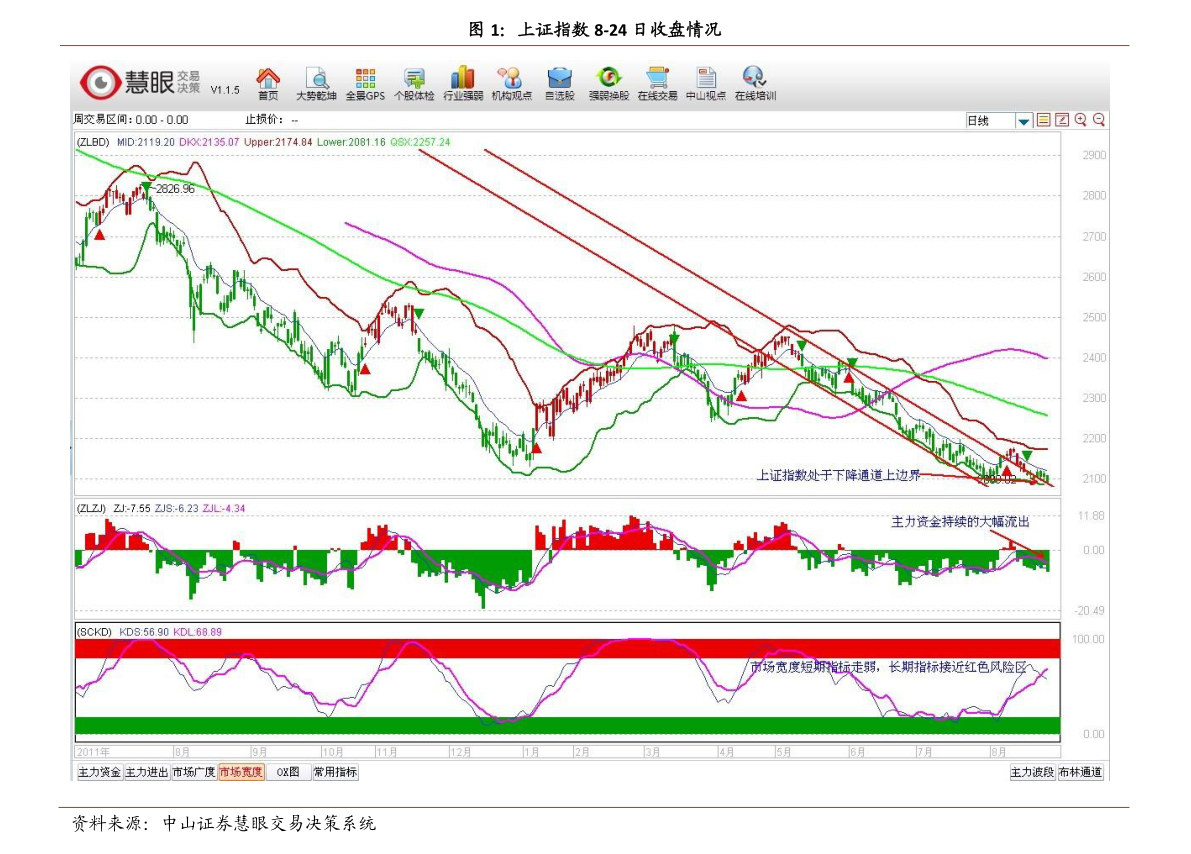1191x854 pixels.
Task: Switch to the 市场广度 tab
Action: [x=194, y=772]
